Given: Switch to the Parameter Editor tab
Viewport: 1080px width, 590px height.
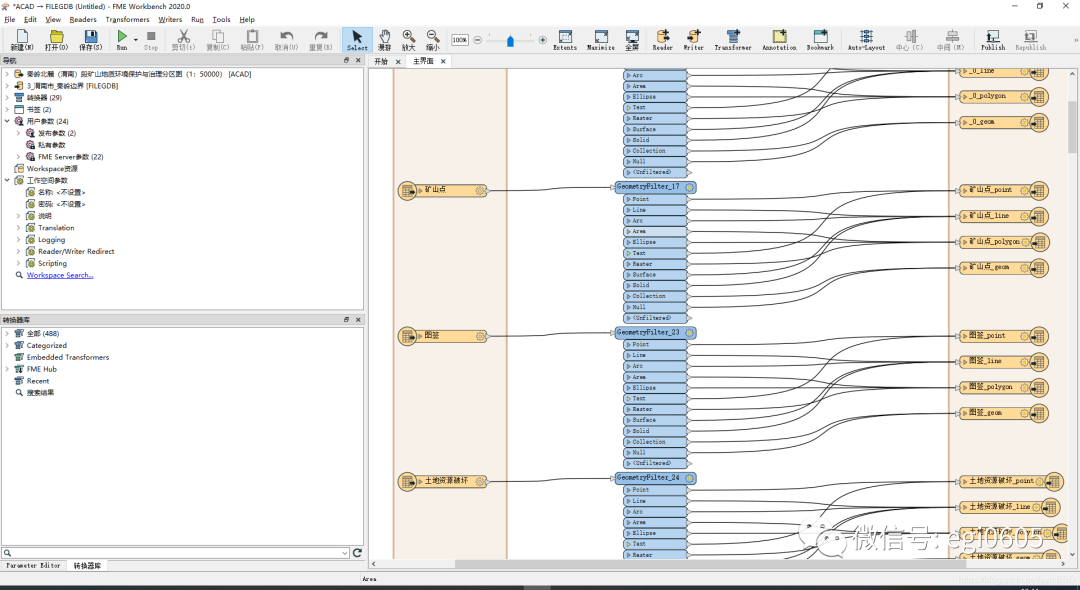Looking at the screenshot, I should [34, 566].
